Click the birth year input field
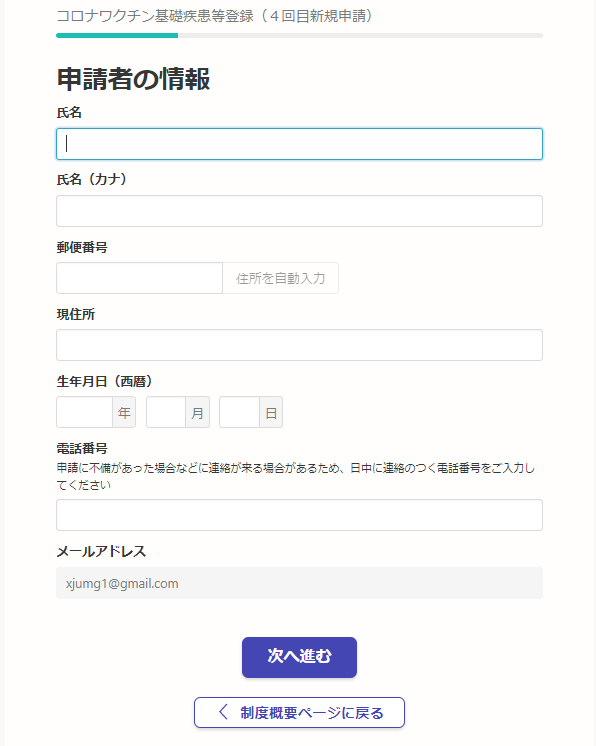 click(x=85, y=412)
